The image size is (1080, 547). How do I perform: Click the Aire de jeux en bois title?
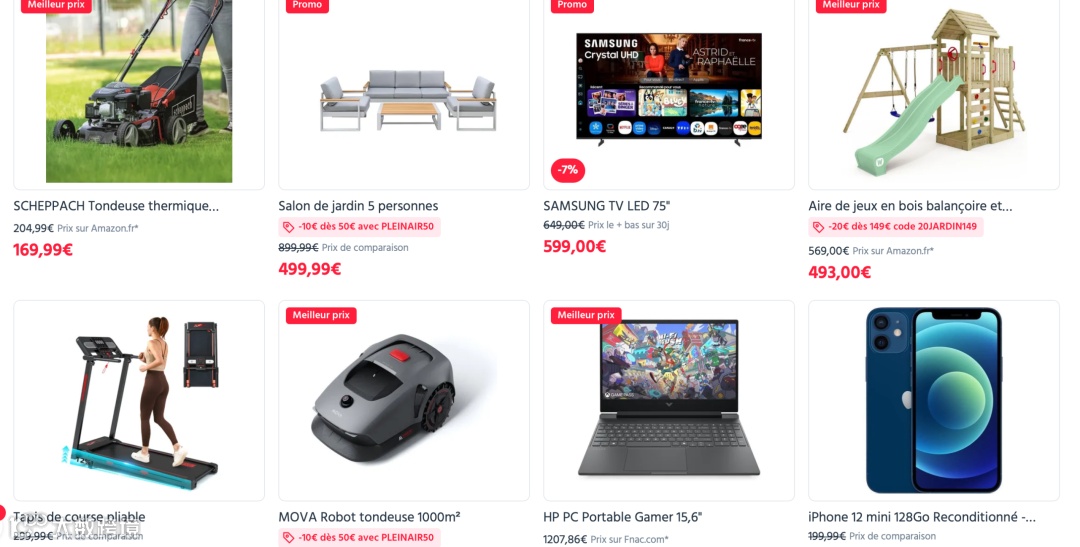[910, 206]
